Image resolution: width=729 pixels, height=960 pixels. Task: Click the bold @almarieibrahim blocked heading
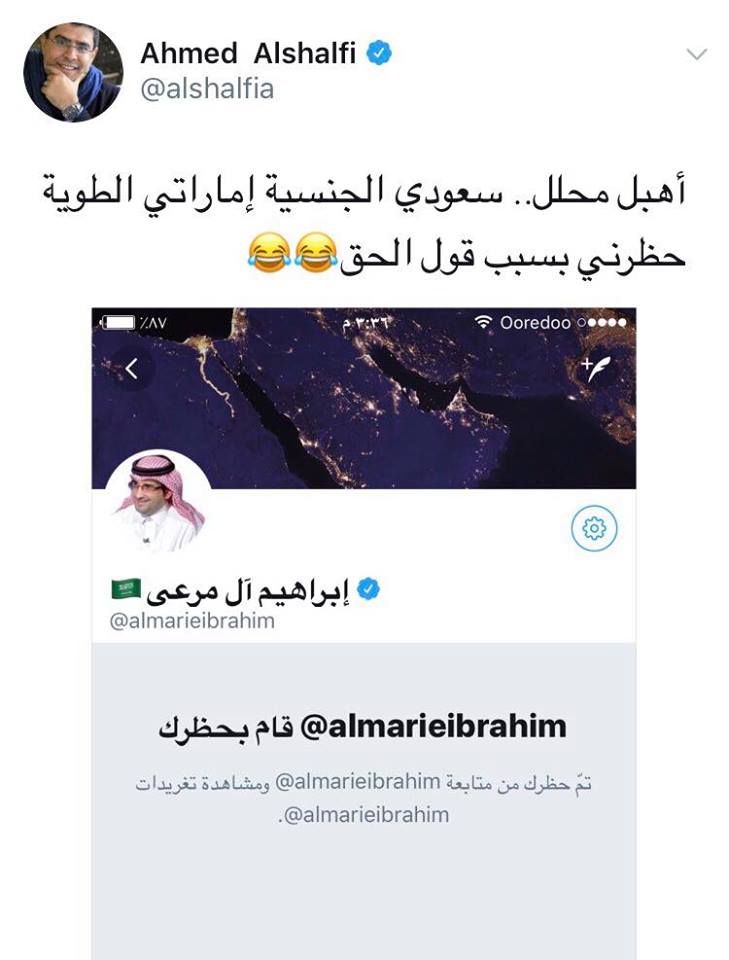pyautogui.click(x=362, y=727)
